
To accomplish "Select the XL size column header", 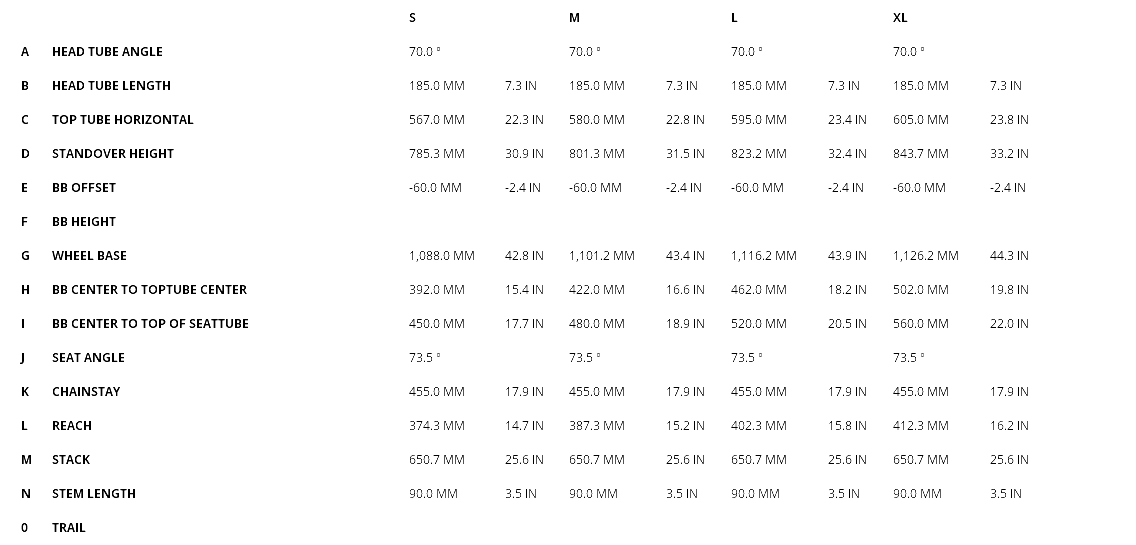I will tap(900, 18).
